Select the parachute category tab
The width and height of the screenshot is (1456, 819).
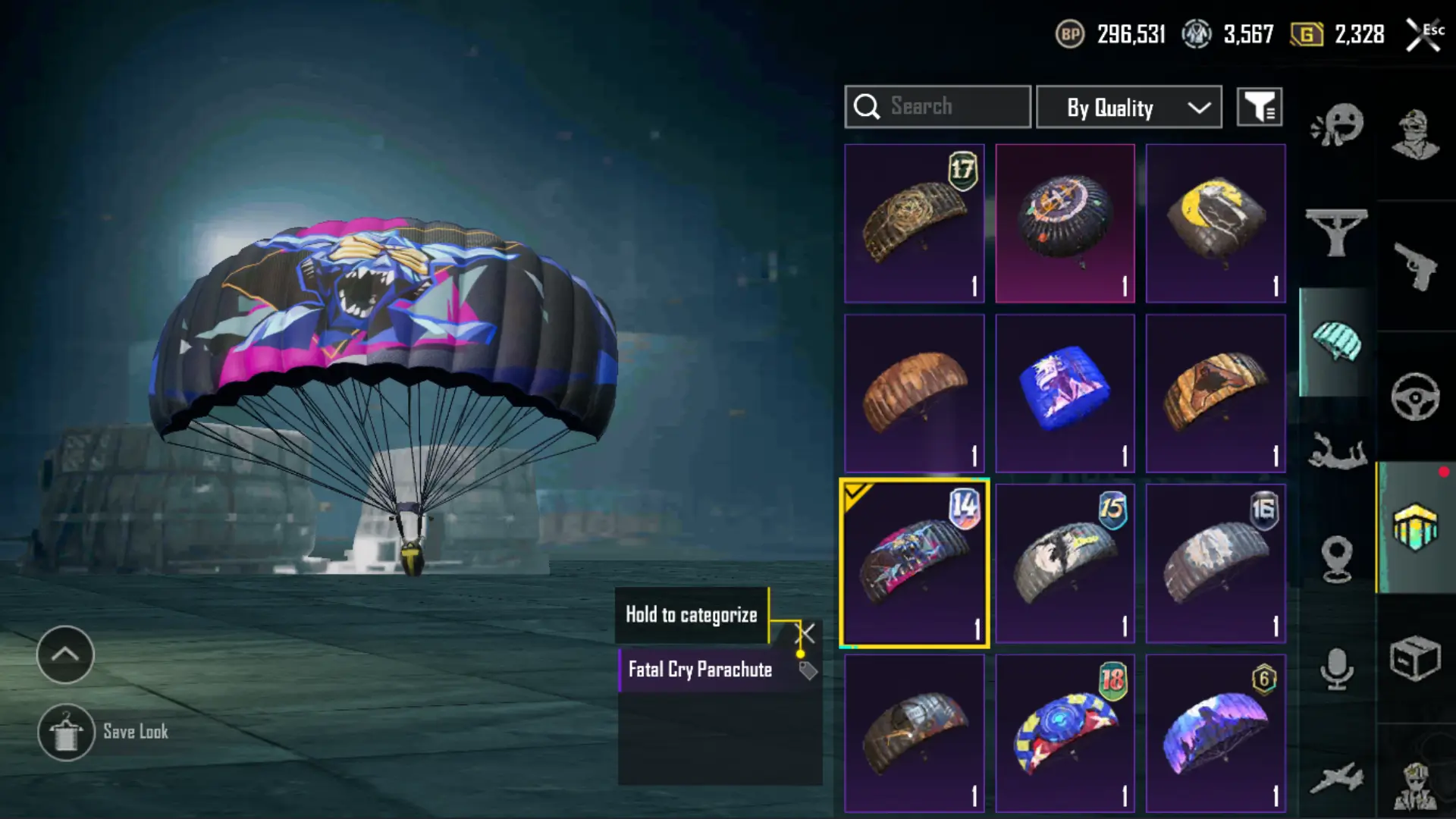point(1337,341)
